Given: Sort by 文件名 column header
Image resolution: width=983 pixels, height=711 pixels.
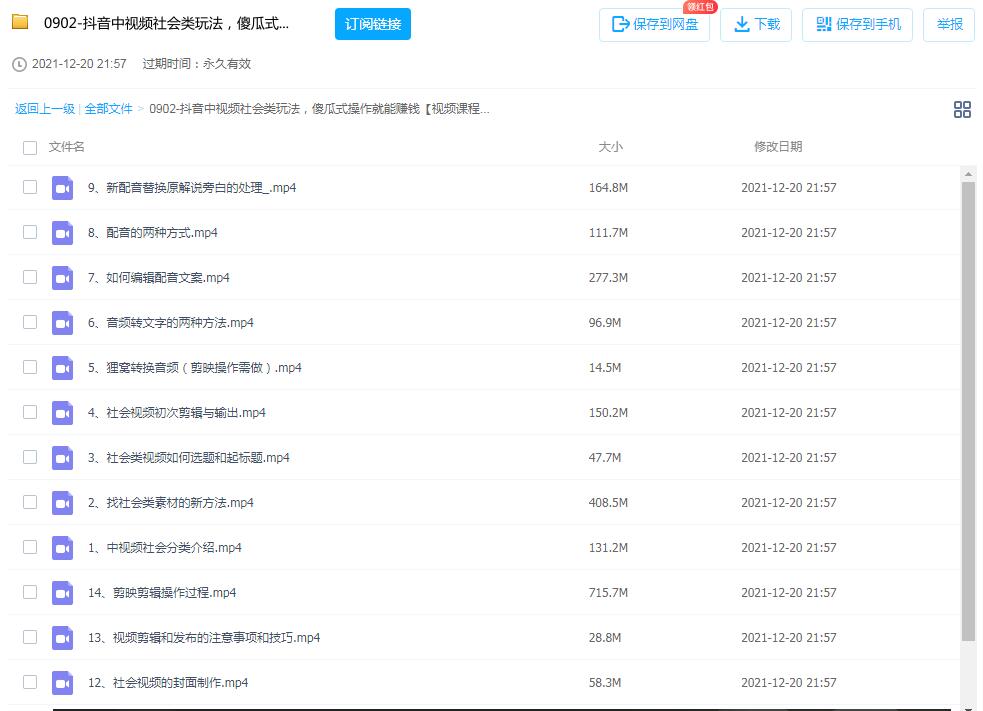Looking at the screenshot, I should click(x=66, y=147).
